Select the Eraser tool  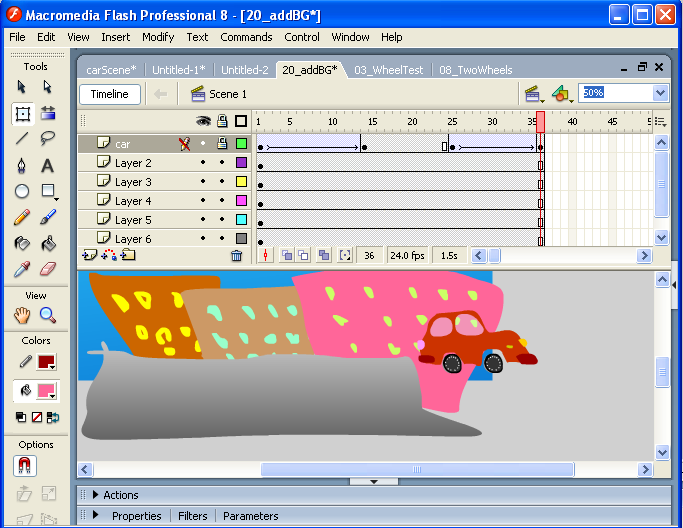pyautogui.click(x=47, y=269)
